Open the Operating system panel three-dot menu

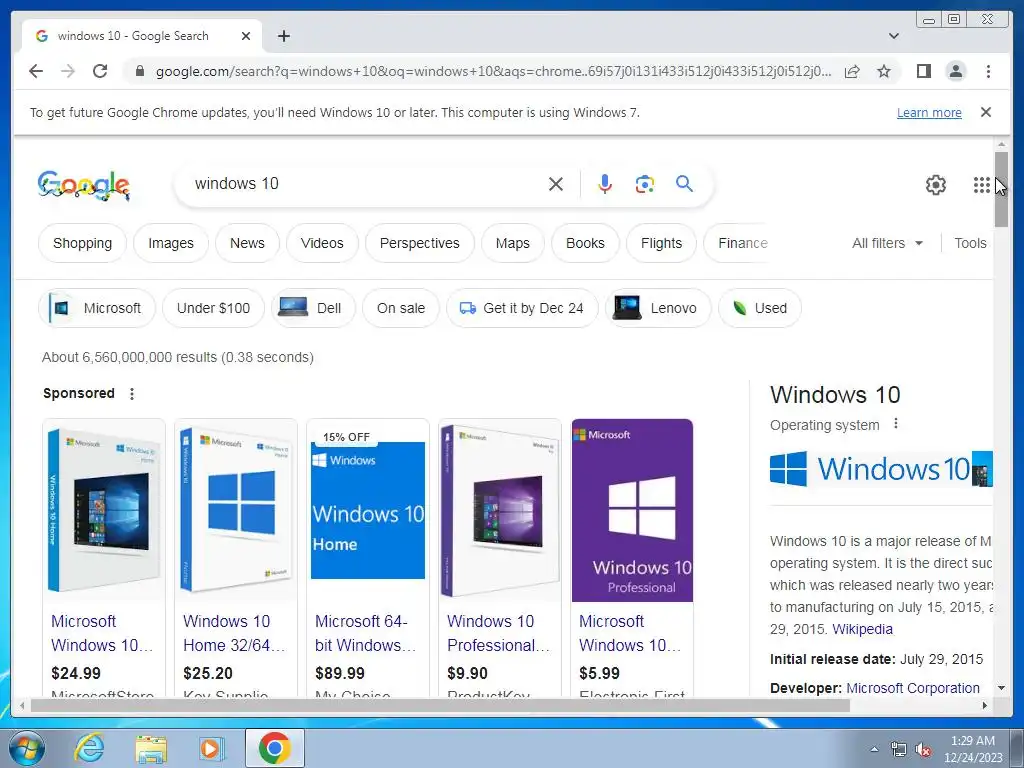(x=896, y=424)
